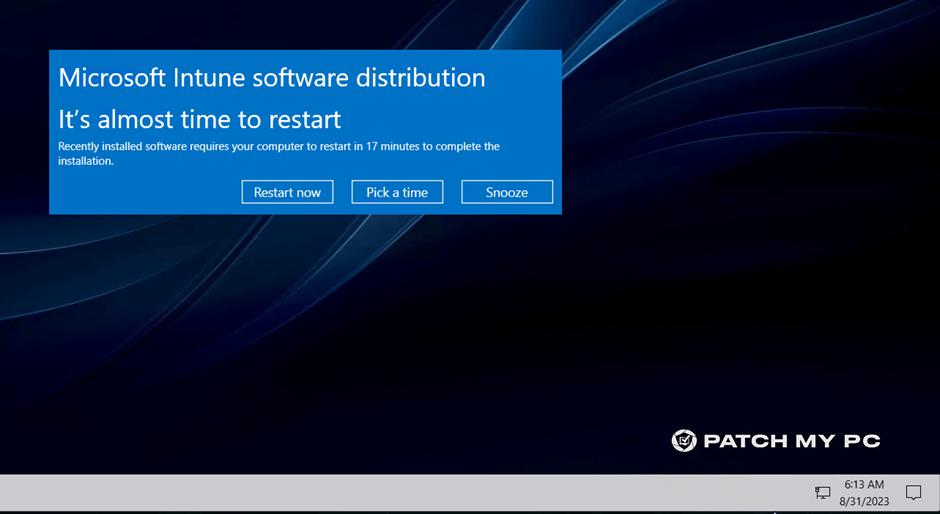Select "It's almost time to restart" heading
The height and width of the screenshot is (514, 940).
200,119
